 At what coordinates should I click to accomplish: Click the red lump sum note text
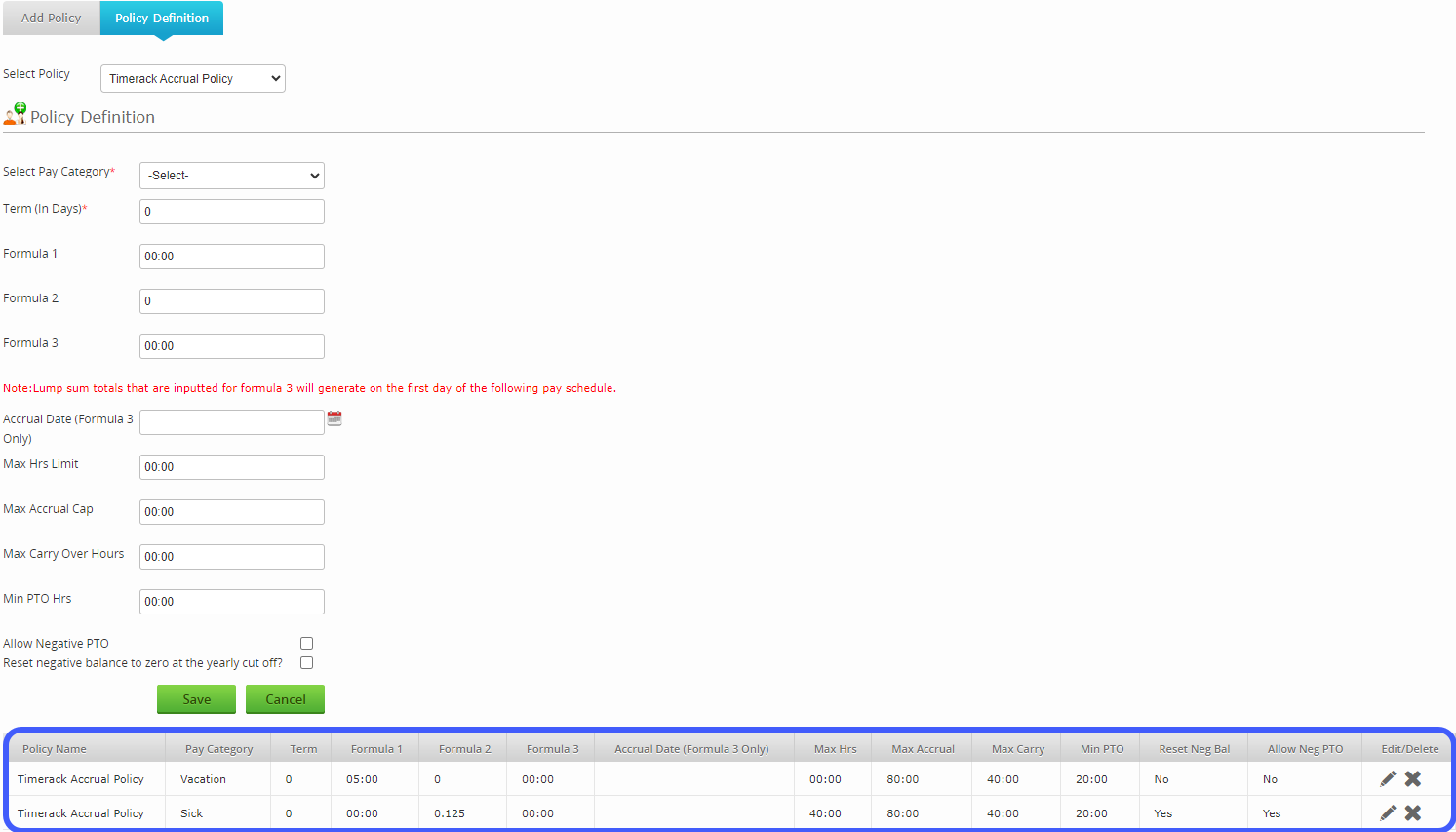coord(310,388)
